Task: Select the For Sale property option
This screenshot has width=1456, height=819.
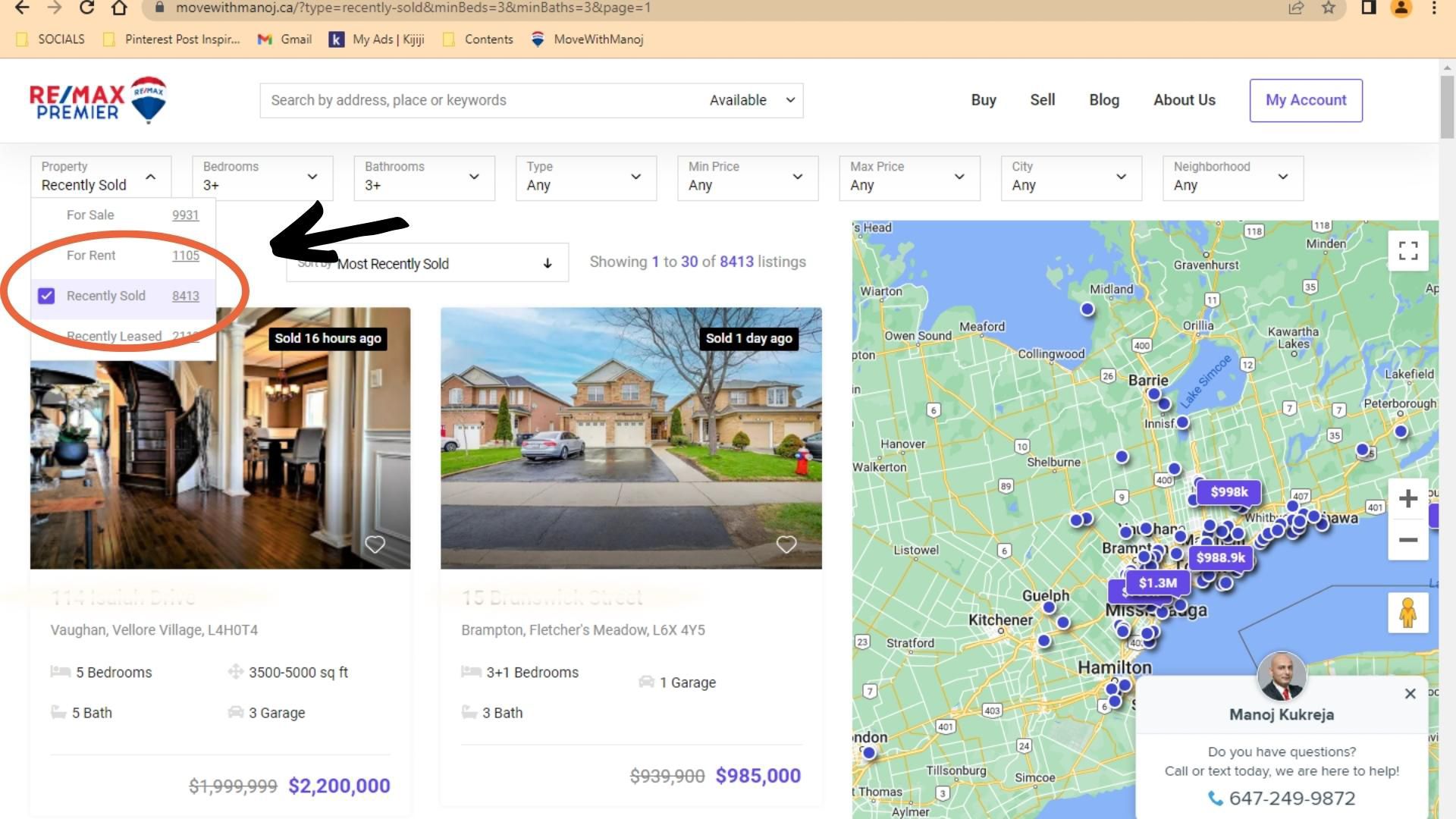Action: click(x=90, y=215)
